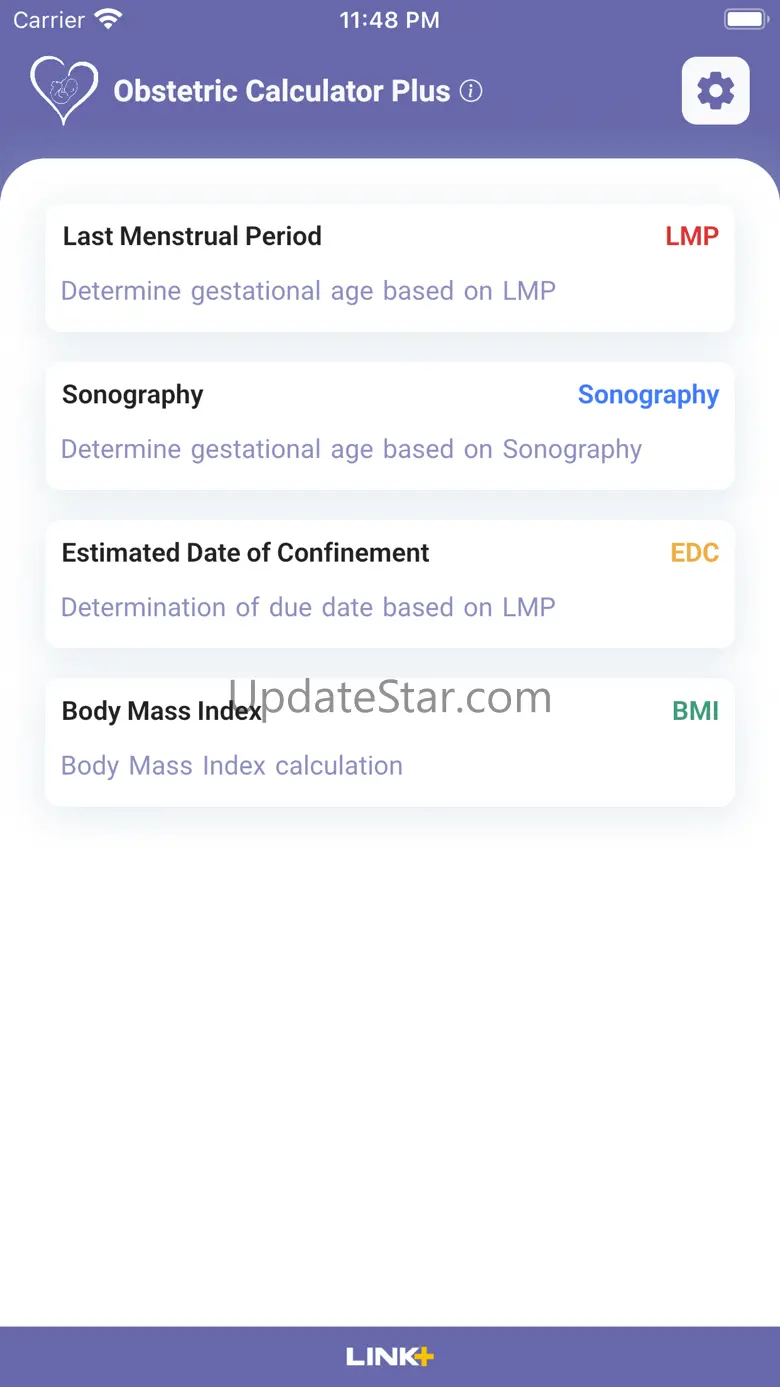Tap the heart baby logo icon
This screenshot has width=780, height=1387.
tap(64, 90)
